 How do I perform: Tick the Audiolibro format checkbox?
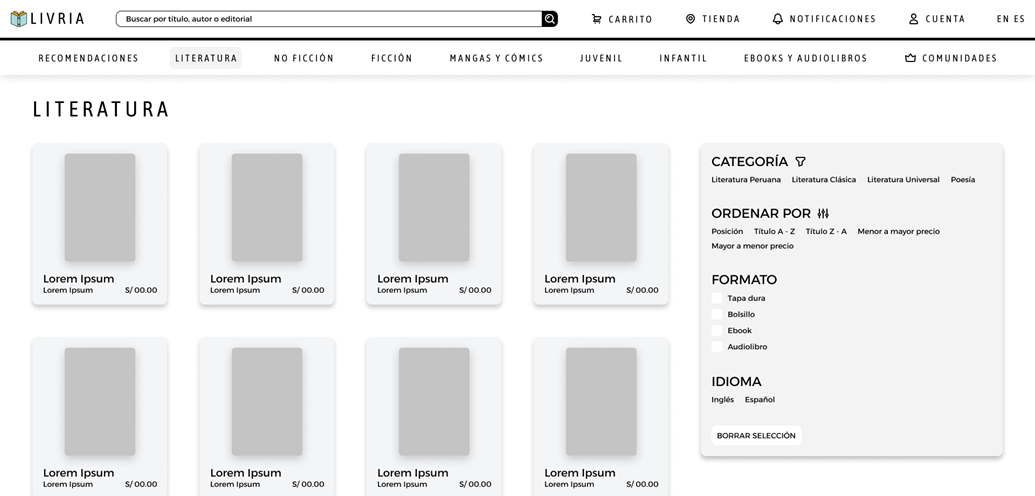[x=717, y=346]
